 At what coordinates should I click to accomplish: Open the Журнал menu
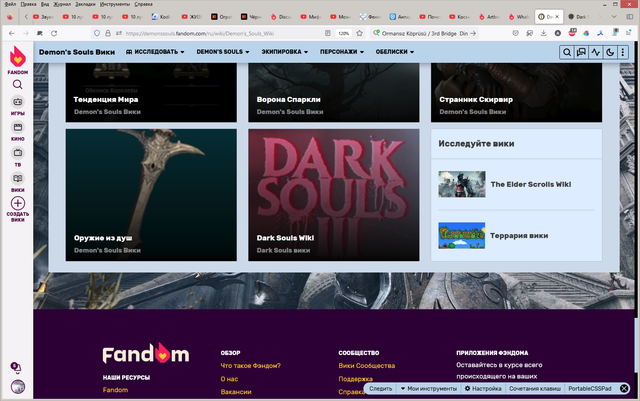(x=62, y=4)
